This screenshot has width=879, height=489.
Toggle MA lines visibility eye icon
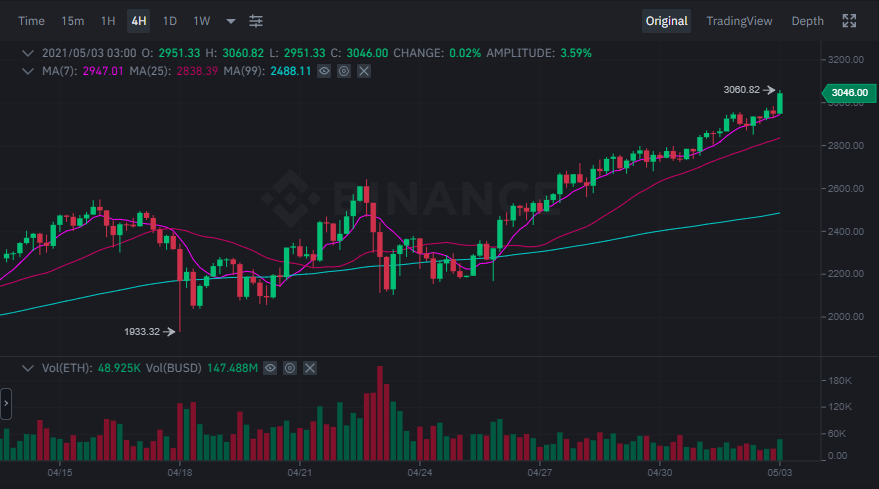[324, 71]
